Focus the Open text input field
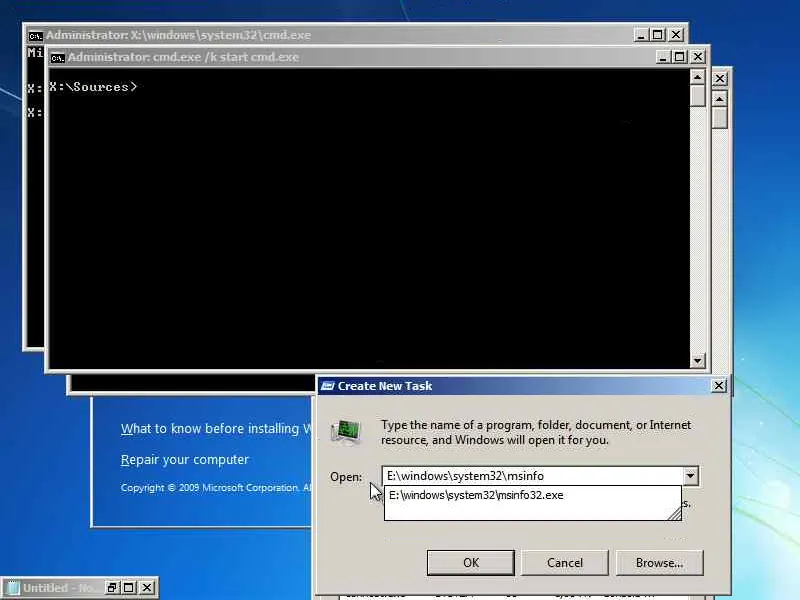Screen dimensions: 800x600 [x=533, y=476]
